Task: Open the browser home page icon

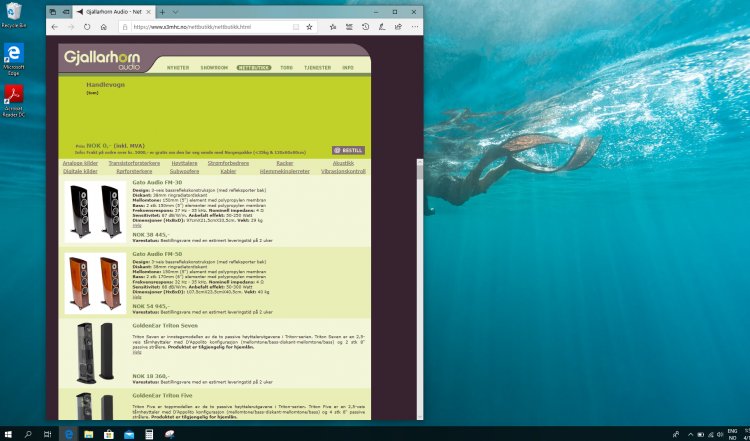Action: coord(103,27)
